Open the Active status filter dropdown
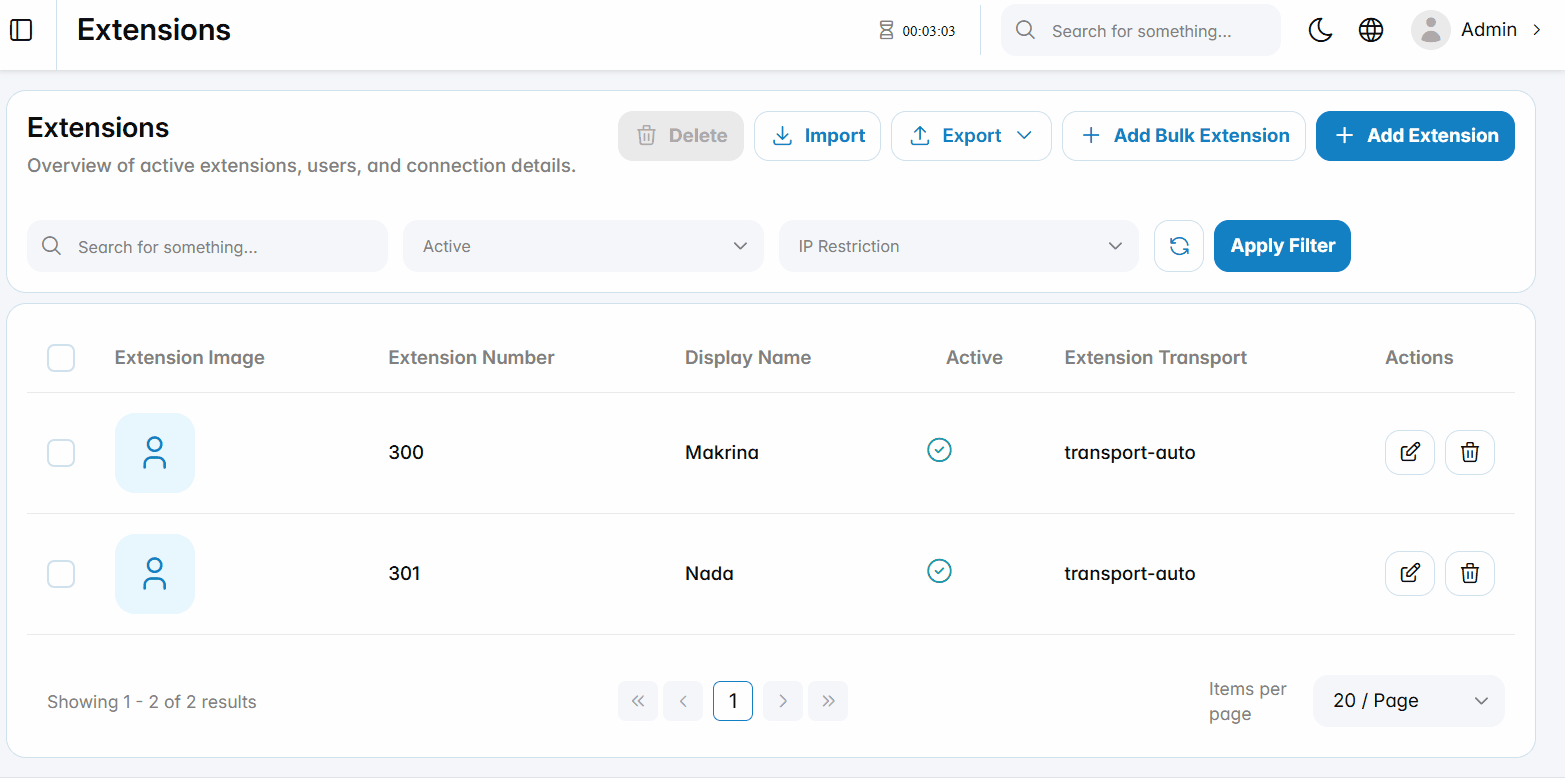 583,246
